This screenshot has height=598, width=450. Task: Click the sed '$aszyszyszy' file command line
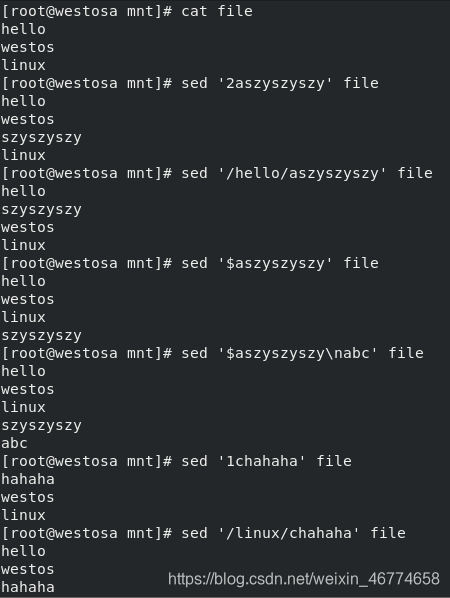280,263
